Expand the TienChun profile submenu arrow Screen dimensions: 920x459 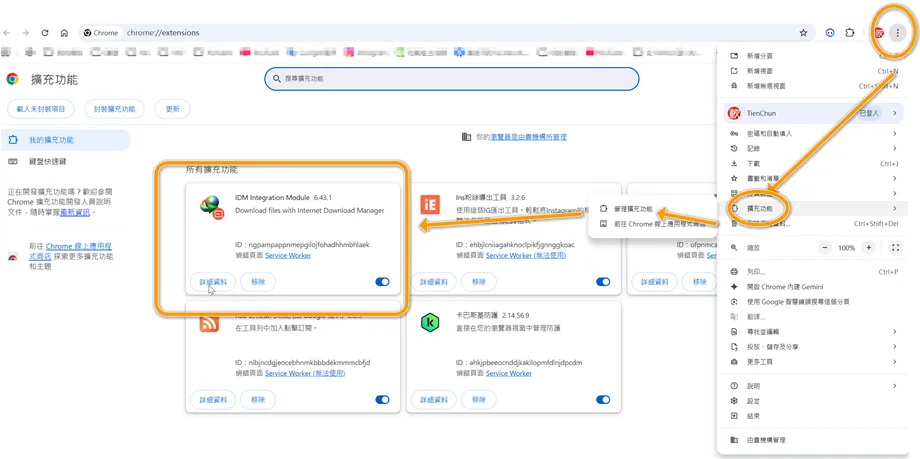895,113
